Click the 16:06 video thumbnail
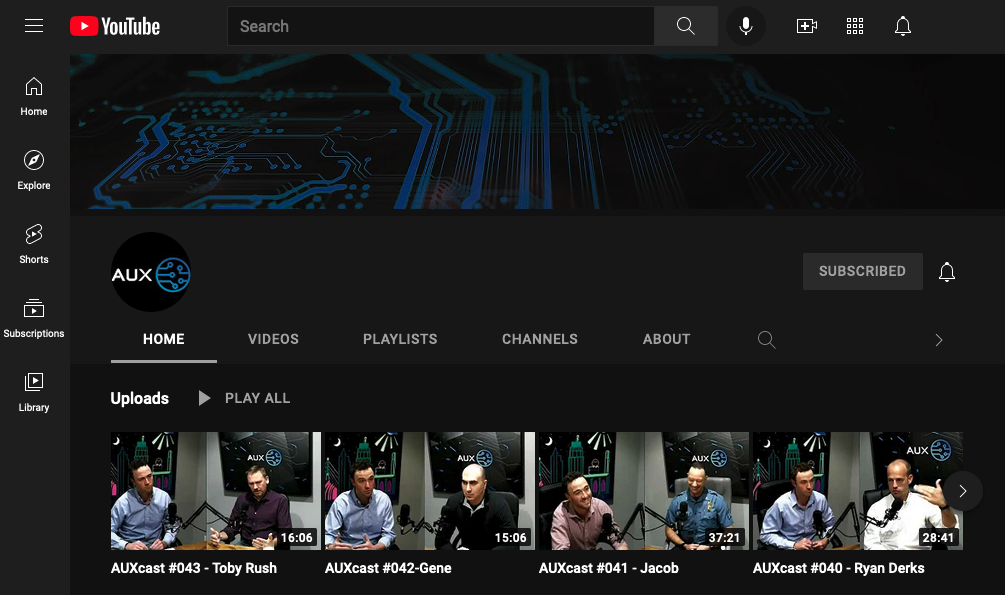This screenshot has height=595, width=1005. coord(215,491)
